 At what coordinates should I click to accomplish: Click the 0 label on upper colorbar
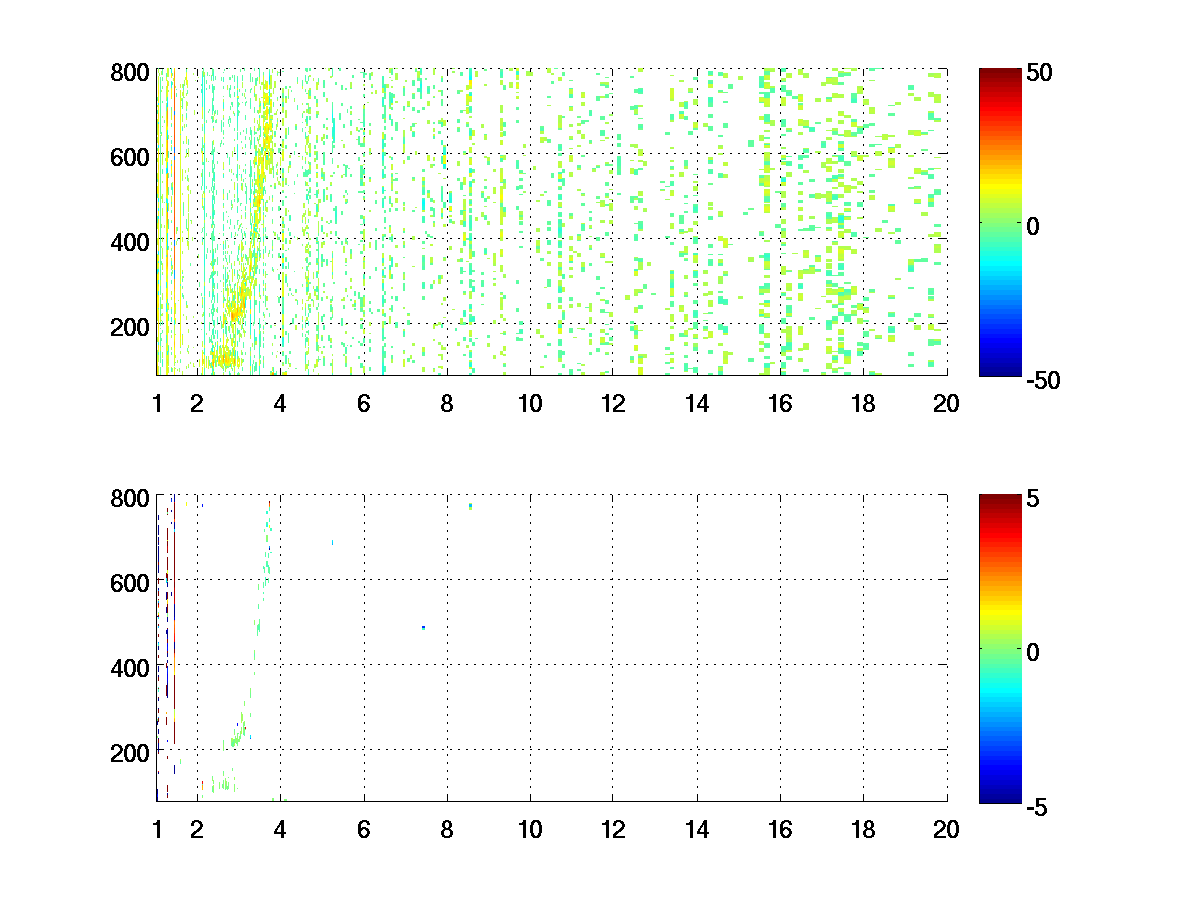pos(1034,226)
